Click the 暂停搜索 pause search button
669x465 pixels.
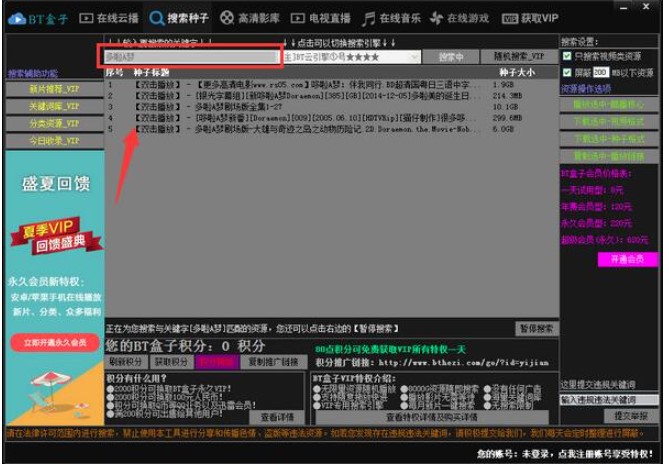coord(536,329)
